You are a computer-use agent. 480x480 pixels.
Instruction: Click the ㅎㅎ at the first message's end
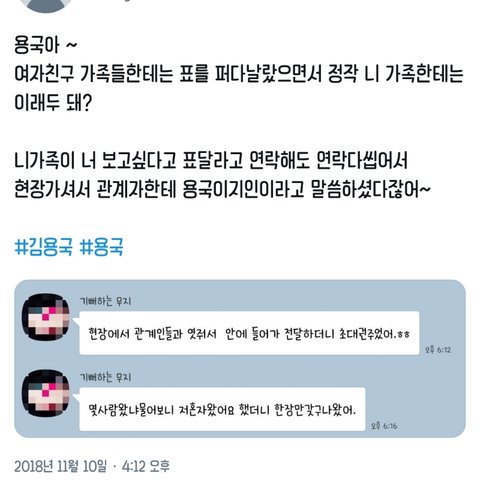[x=403, y=334]
